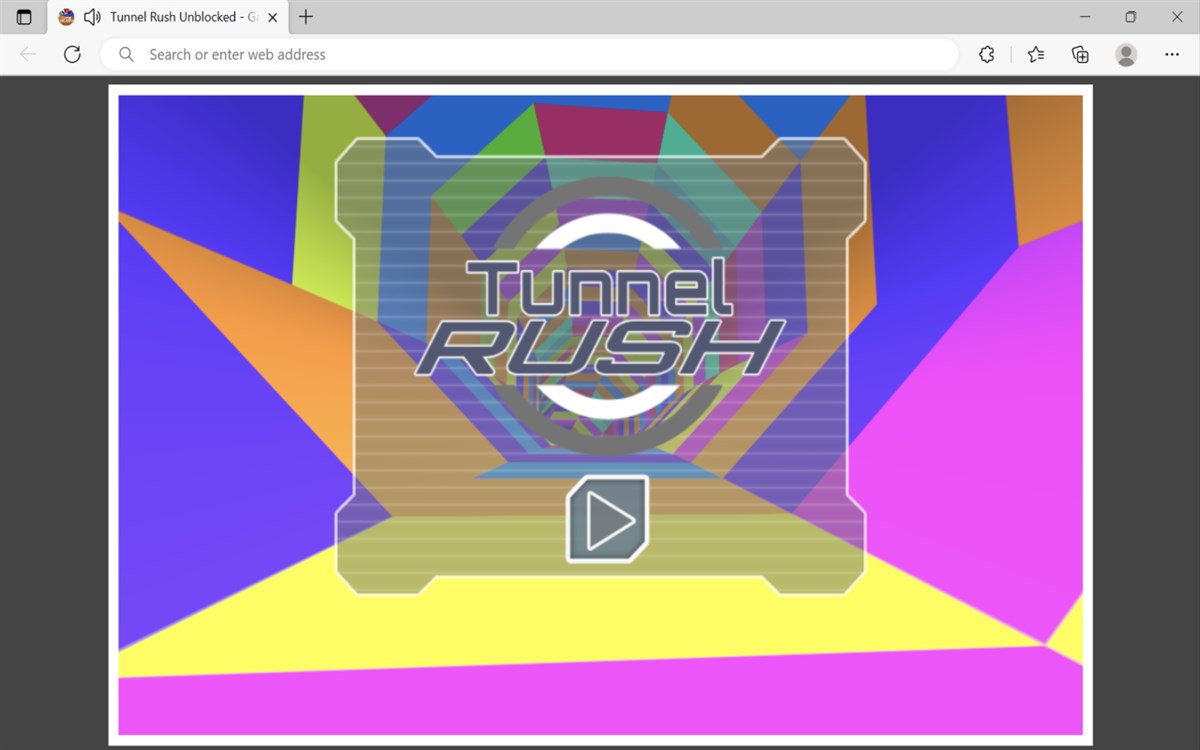Click the add to Favorites icon
Image resolution: width=1200 pixels, height=750 pixels.
pyautogui.click(x=1036, y=54)
